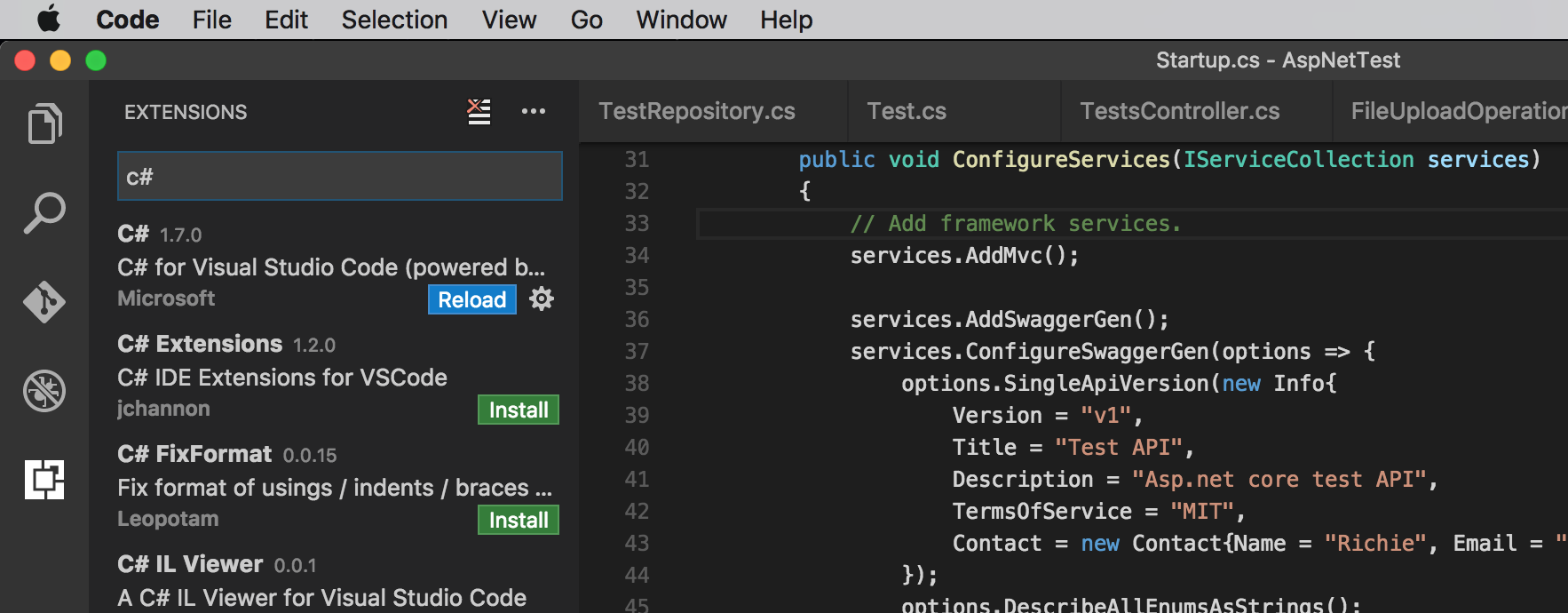Install the C# FixFormat extension
The width and height of the screenshot is (1568, 613).
click(519, 520)
